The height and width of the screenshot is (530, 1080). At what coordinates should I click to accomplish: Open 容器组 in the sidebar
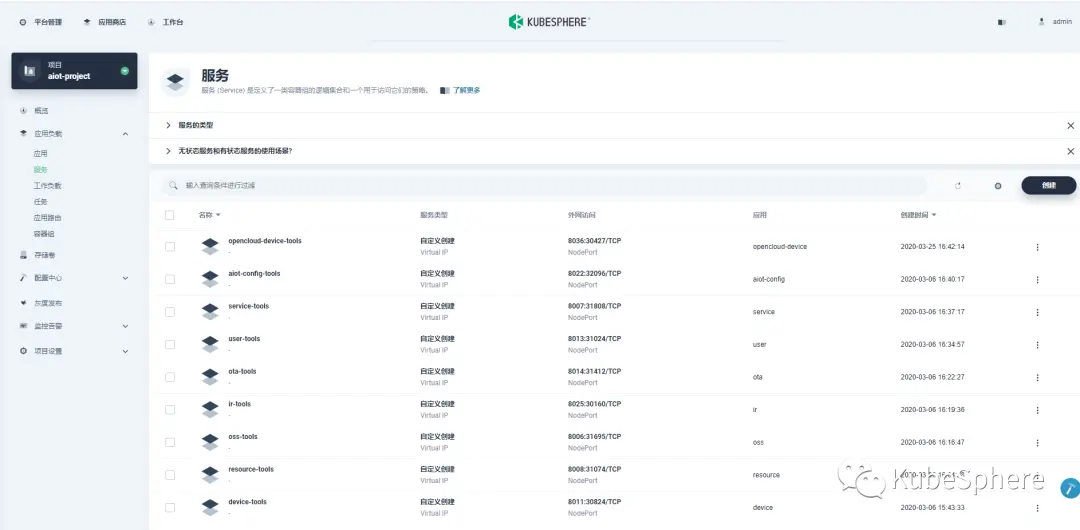44,234
